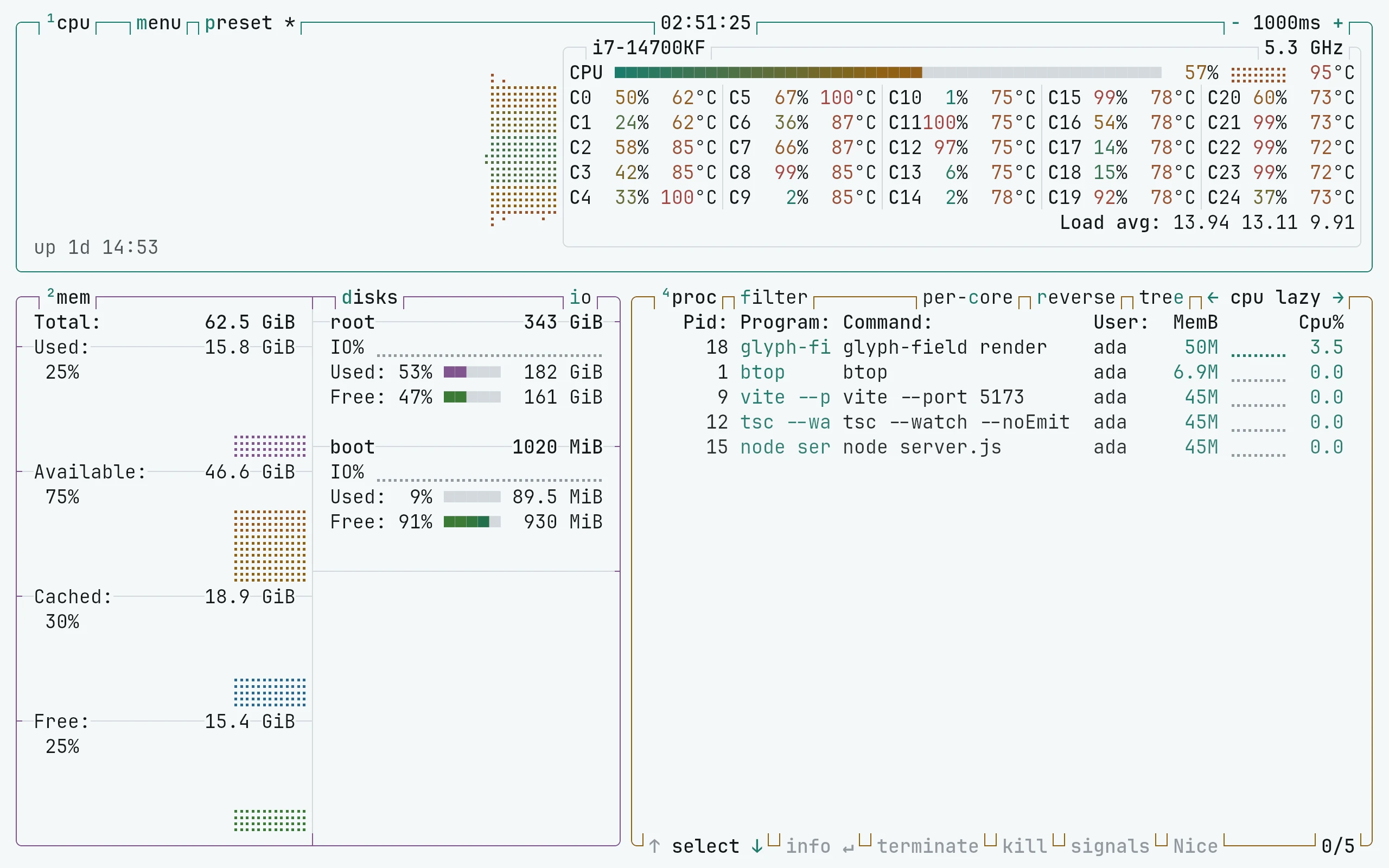The image size is (1389, 868).
Task: Select the node server.js process row
Action: [x=1002, y=447]
